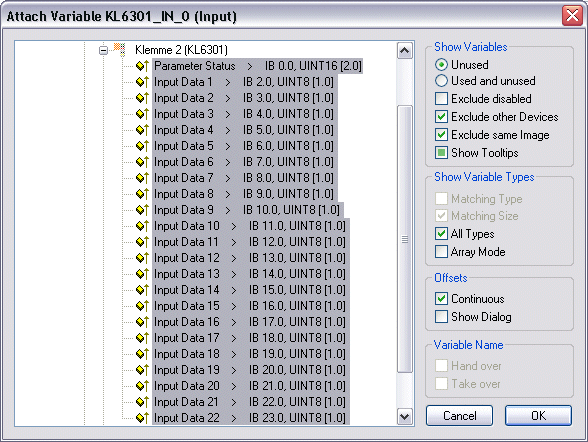Click the variable icon beside Input Data 20
This screenshot has height=442, width=588.
coord(142,386)
